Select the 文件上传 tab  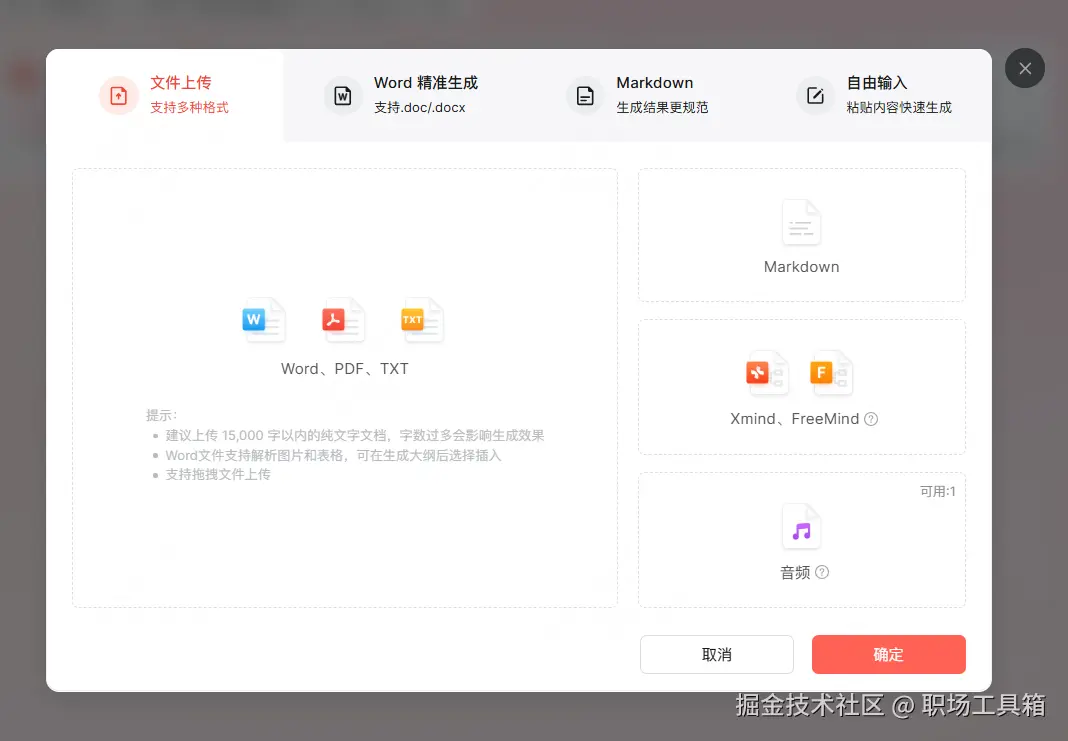tap(165, 95)
